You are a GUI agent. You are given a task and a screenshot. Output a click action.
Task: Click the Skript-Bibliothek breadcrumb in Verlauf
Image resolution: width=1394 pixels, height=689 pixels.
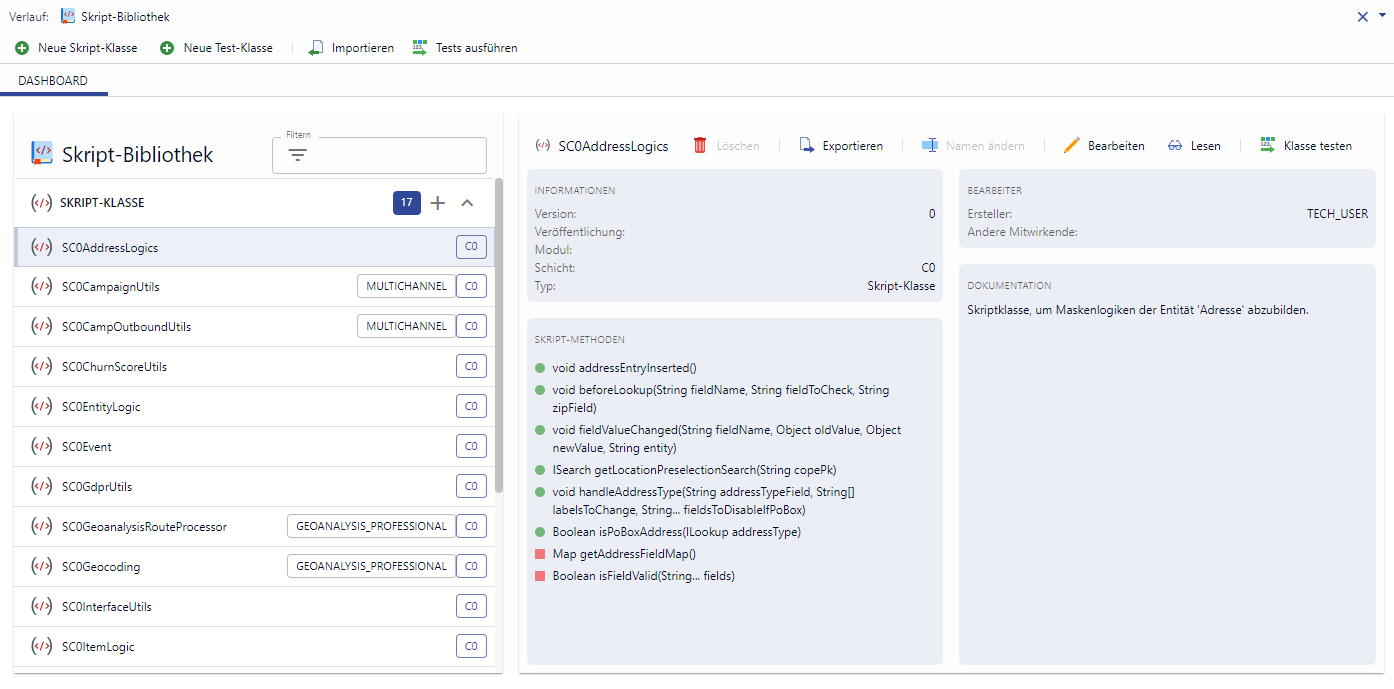click(x=125, y=17)
